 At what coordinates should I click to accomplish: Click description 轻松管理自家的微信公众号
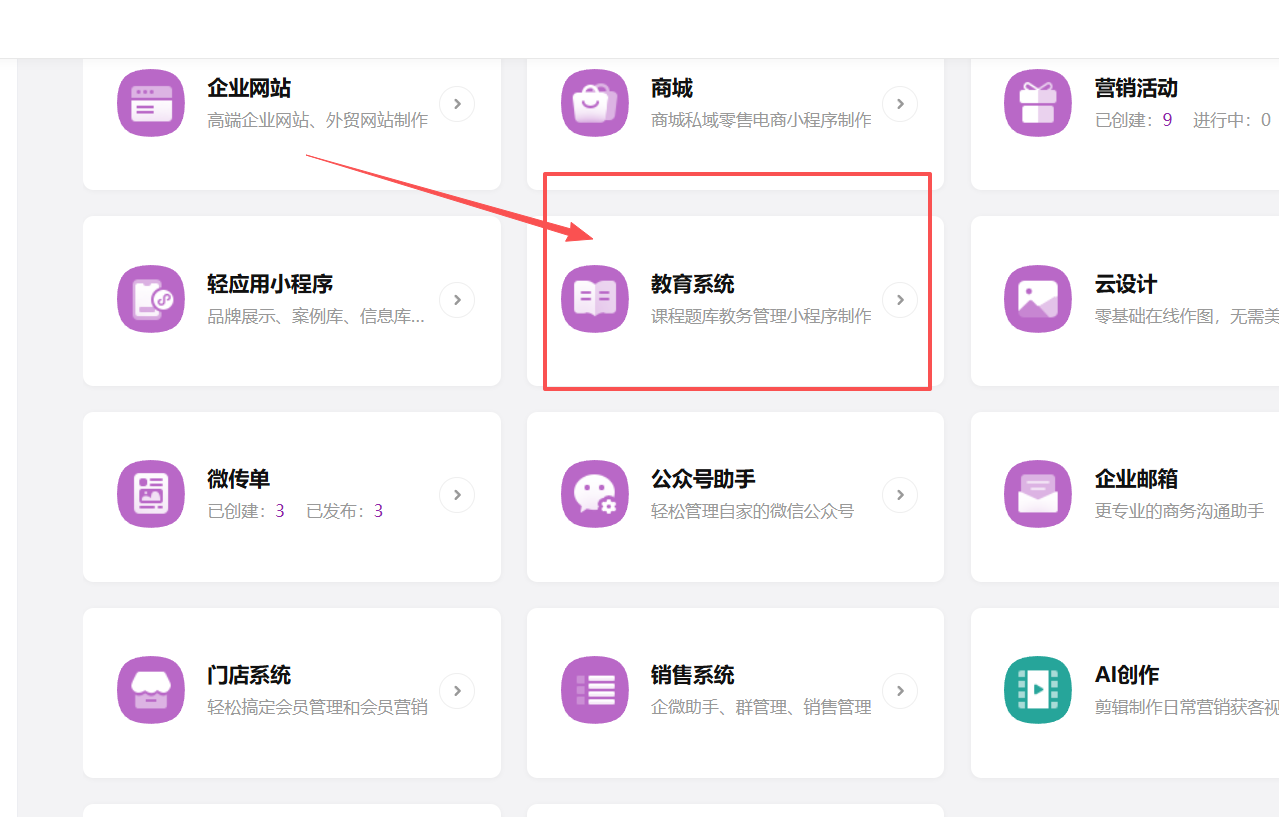[x=753, y=511]
